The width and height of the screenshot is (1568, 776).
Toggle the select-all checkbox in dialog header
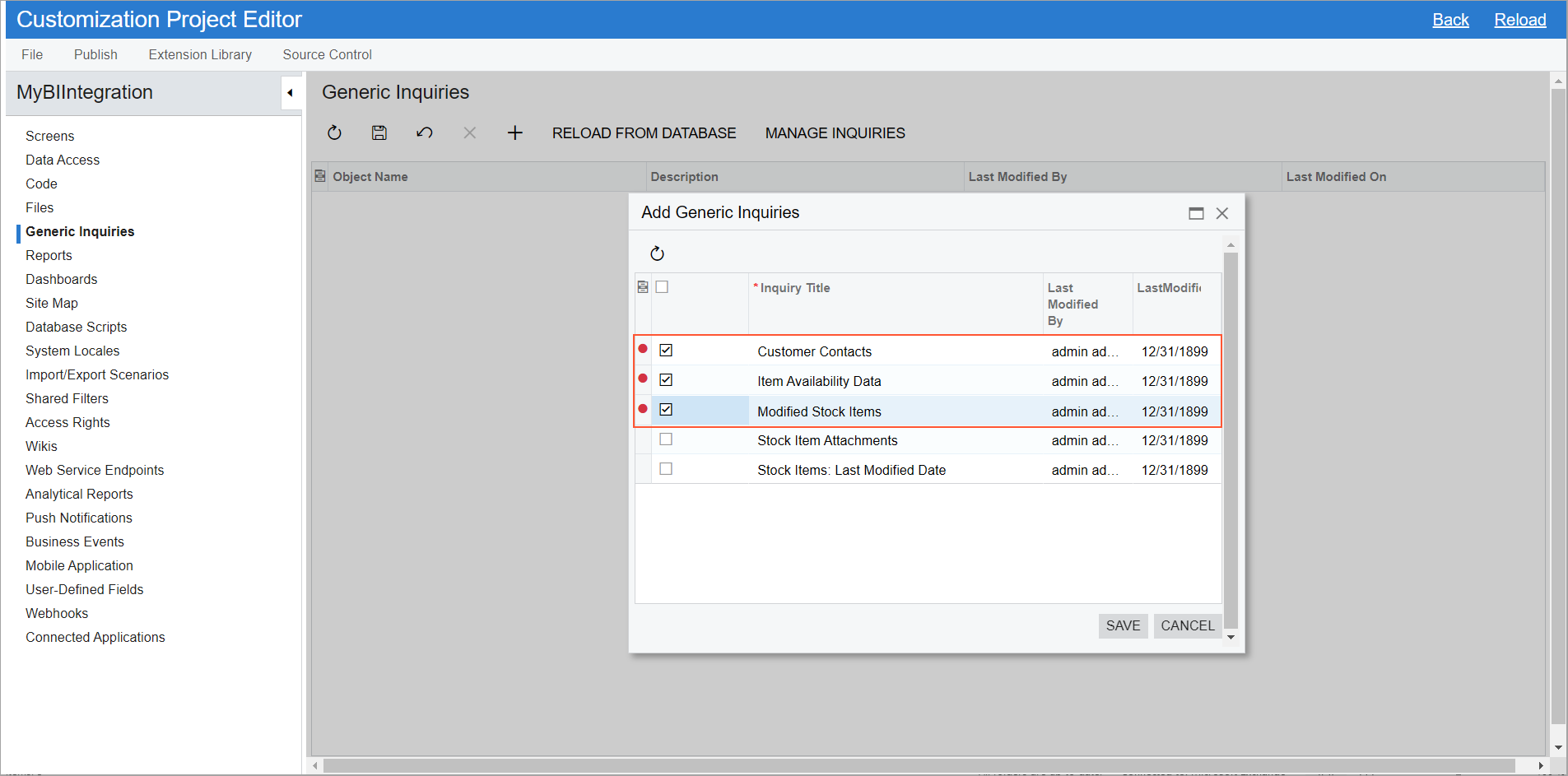pos(662,287)
